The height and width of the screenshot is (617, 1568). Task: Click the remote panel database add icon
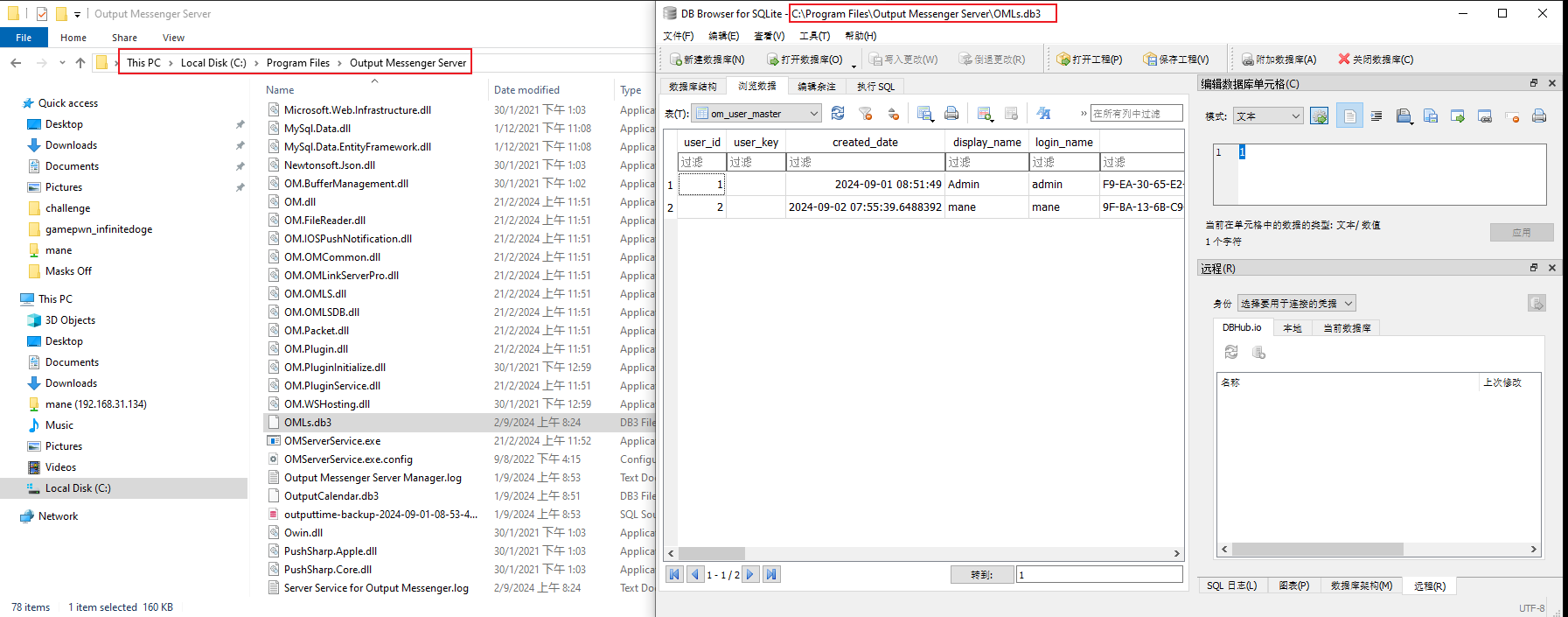[1258, 352]
